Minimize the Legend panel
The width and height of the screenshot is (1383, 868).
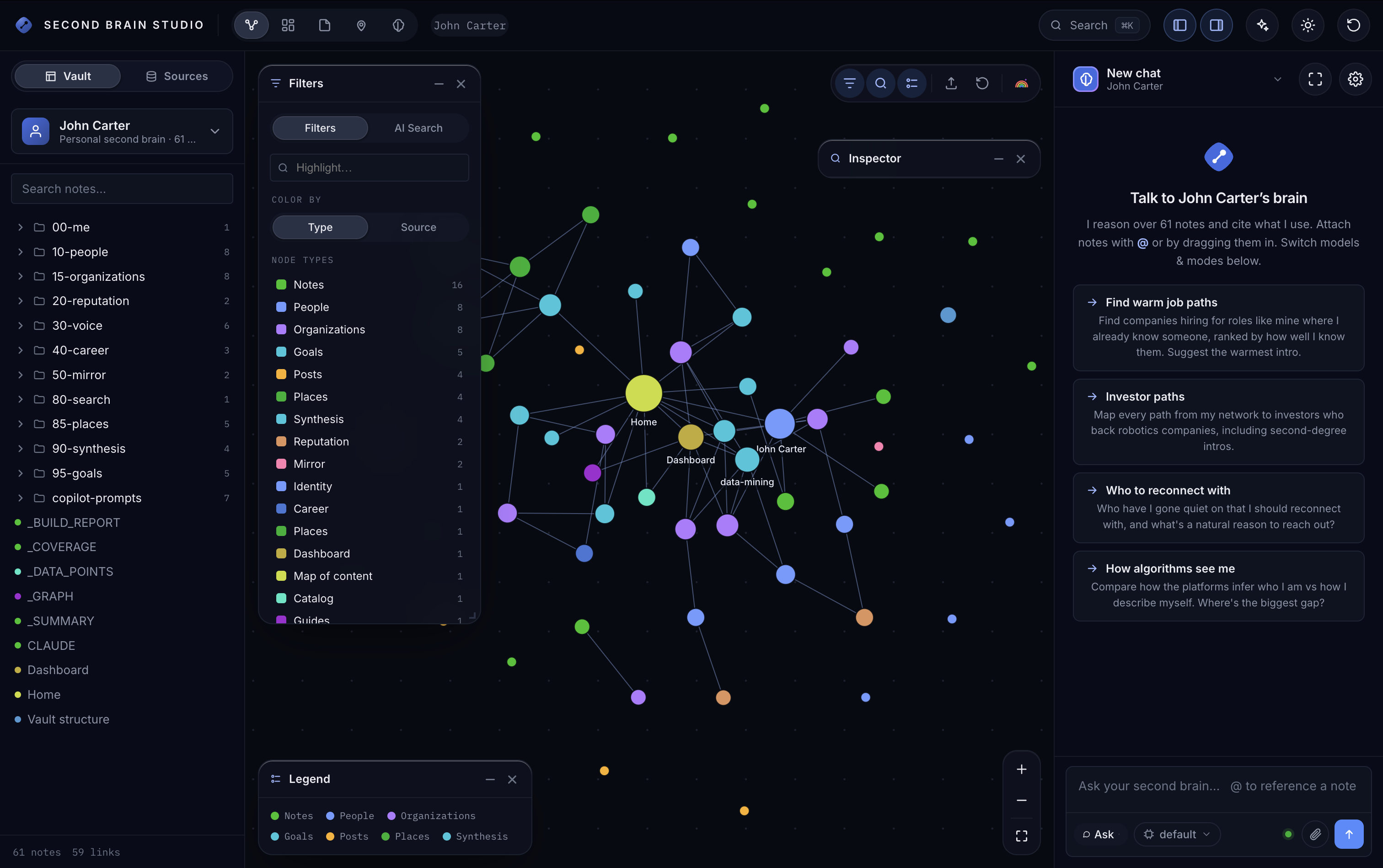point(490,780)
